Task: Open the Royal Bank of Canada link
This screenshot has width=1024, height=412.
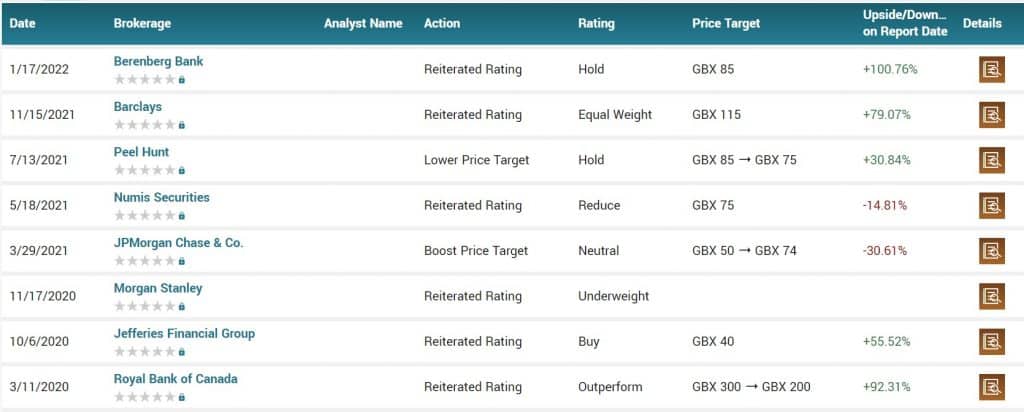Action: pos(176,379)
